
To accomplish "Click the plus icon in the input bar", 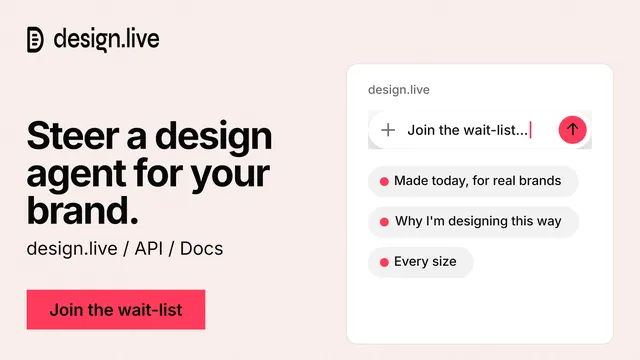I will 388,130.
